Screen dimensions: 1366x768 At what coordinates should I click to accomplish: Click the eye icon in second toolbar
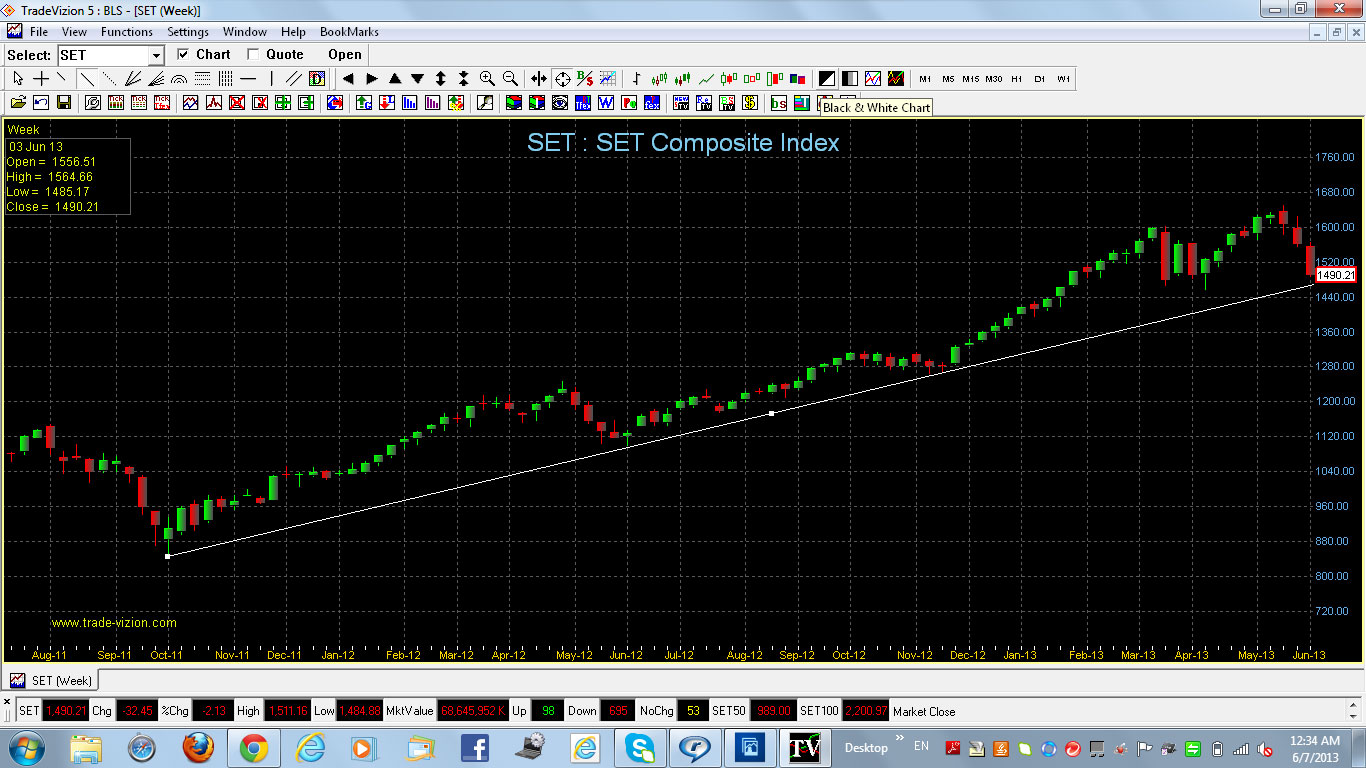(x=560, y=102)
